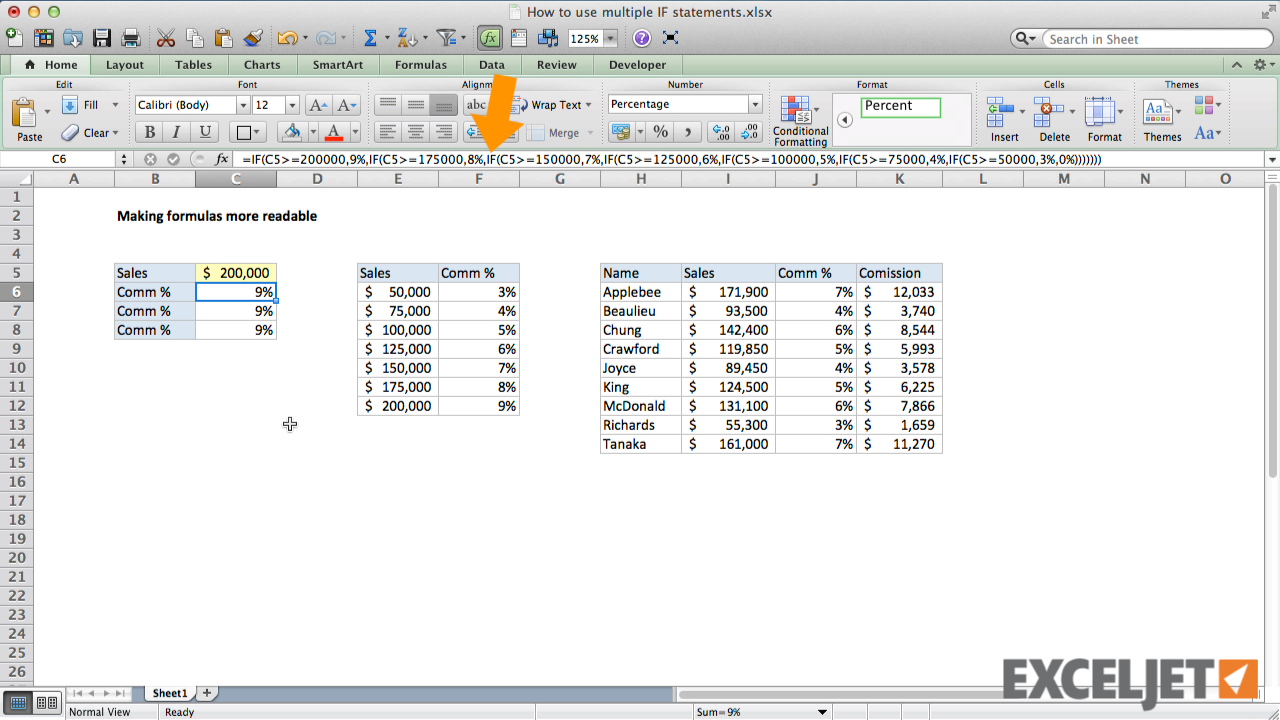Open Excel Help with the purple question mark
This screenshot has width=1280, height=720.
click(x=642, y=38)
